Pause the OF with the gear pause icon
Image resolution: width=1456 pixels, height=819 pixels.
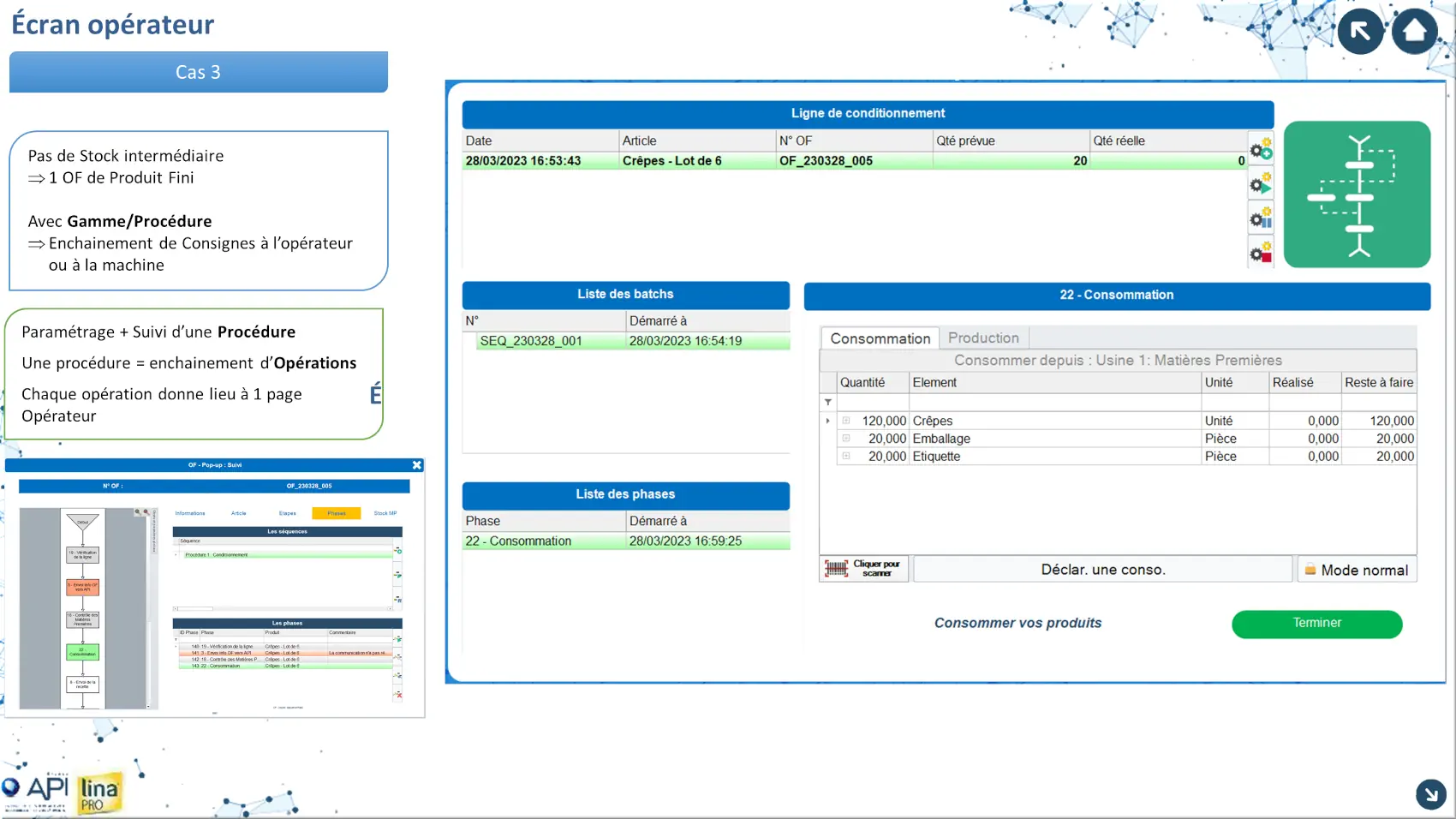click(1261, 218)
